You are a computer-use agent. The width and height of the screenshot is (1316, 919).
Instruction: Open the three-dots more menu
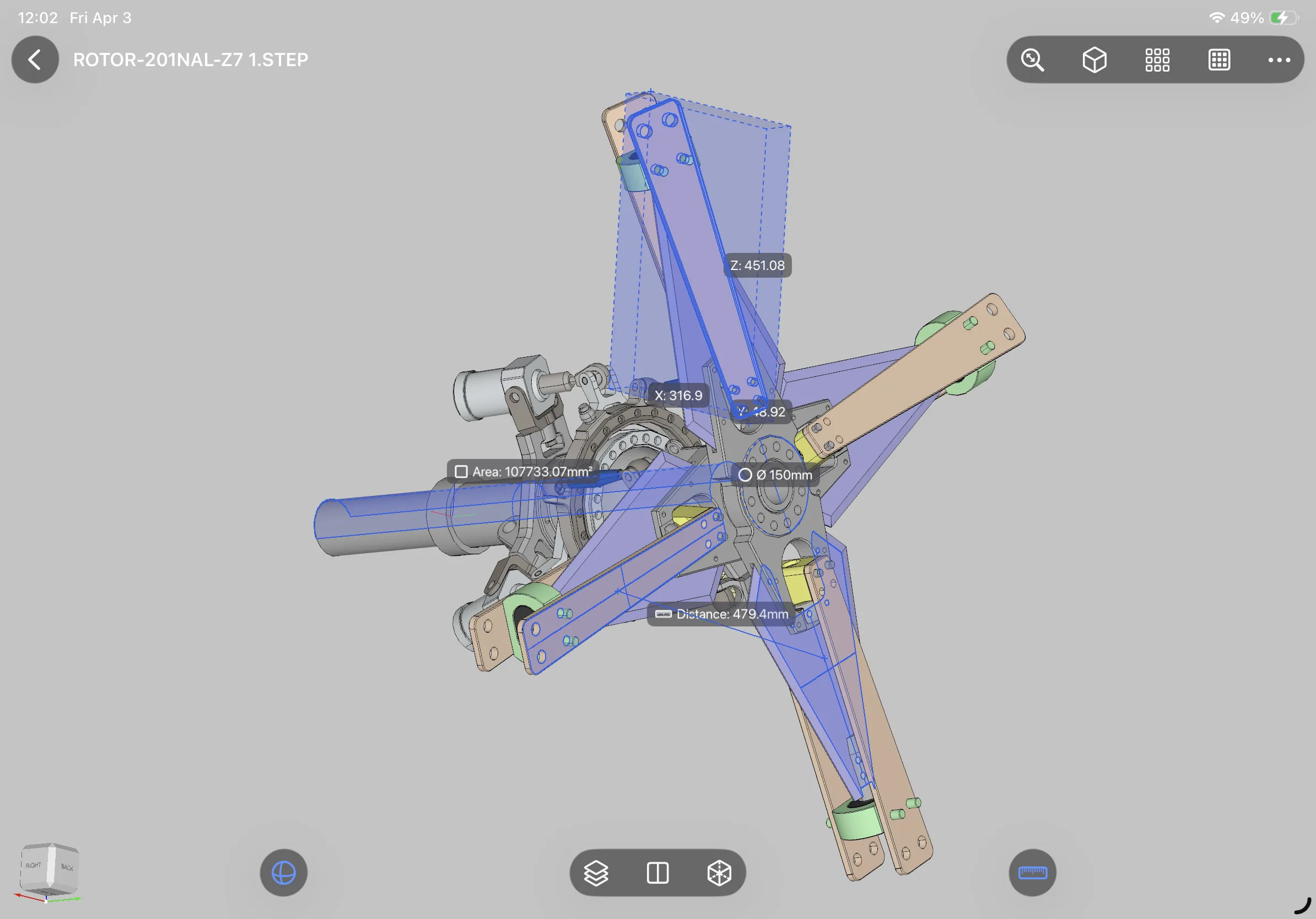tap(1279, 60)
